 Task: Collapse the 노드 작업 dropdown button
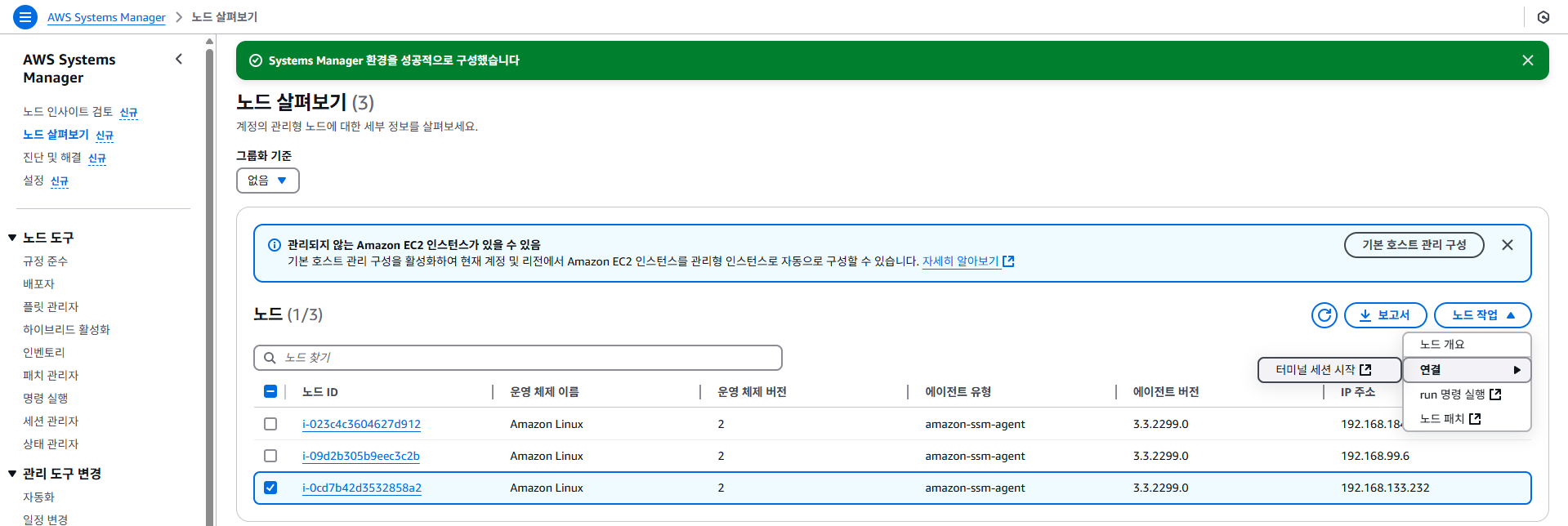pos(1482,315)
